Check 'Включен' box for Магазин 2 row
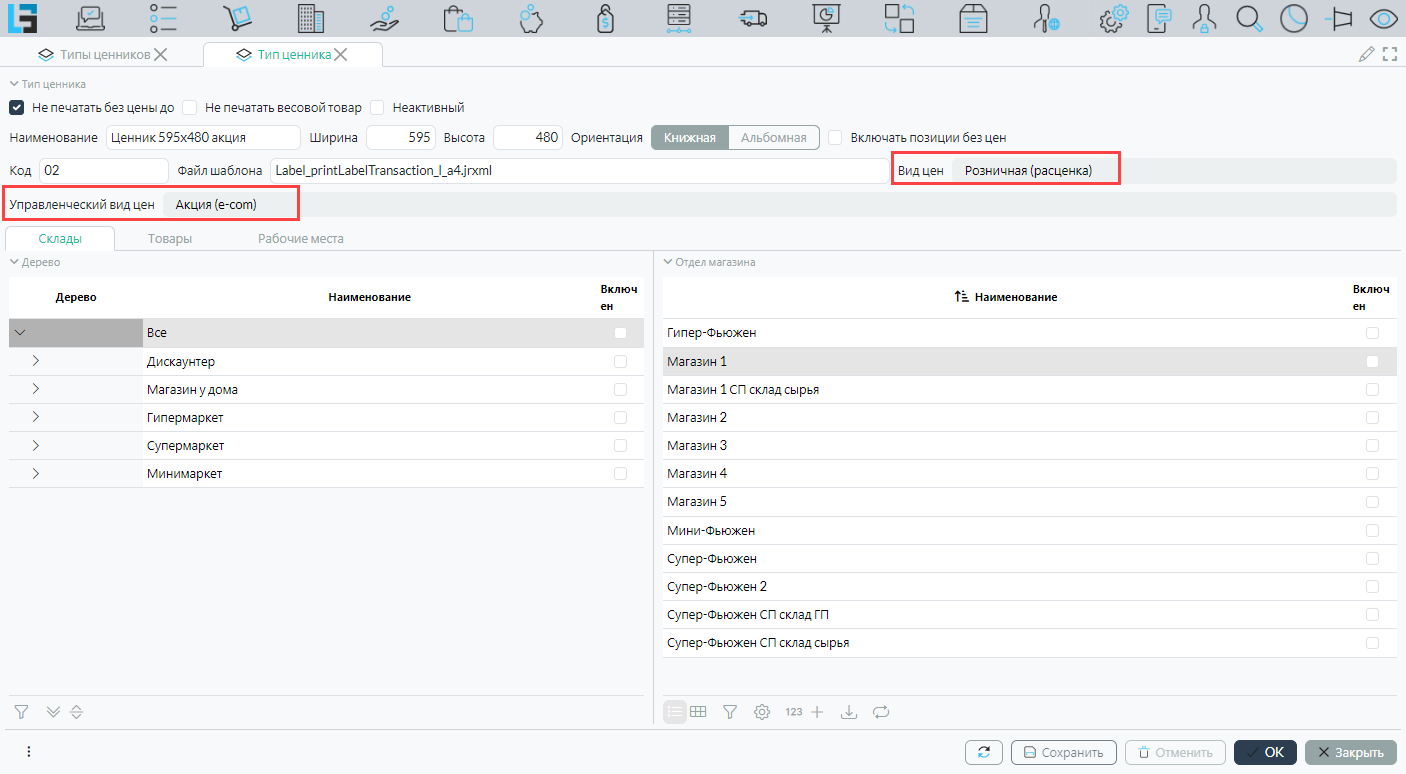The height and width of the screenshot is (774, 1406). 1372,417
